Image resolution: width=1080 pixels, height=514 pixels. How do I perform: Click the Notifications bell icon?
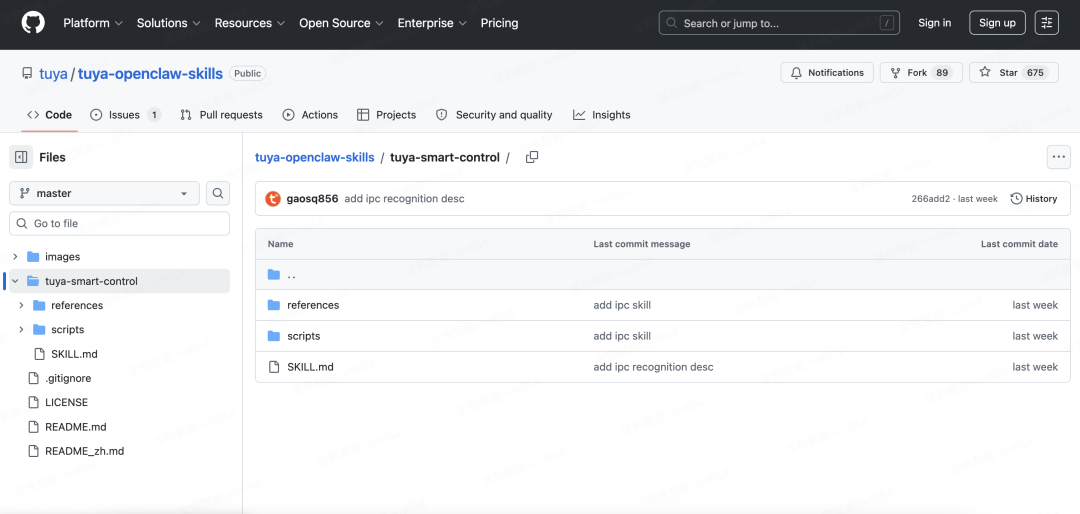(796, 72)
